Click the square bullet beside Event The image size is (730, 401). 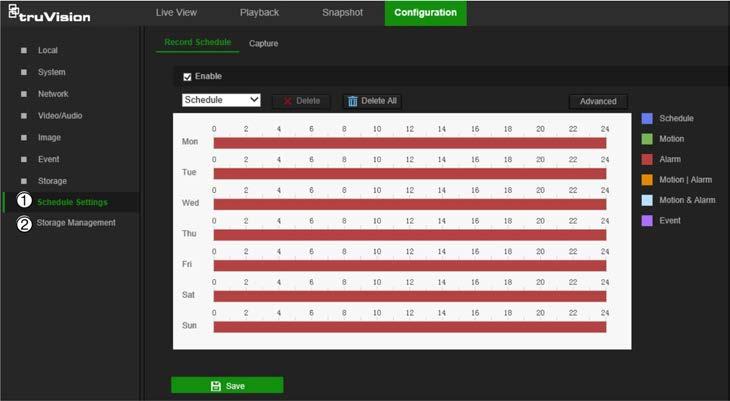(x=24, y=159)
